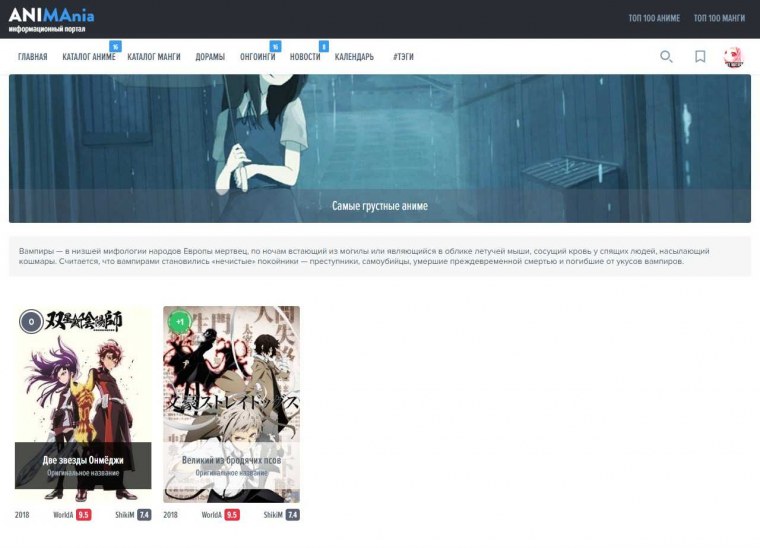
Task: Click the bookmarks icon in header
Action: point(700,57)
